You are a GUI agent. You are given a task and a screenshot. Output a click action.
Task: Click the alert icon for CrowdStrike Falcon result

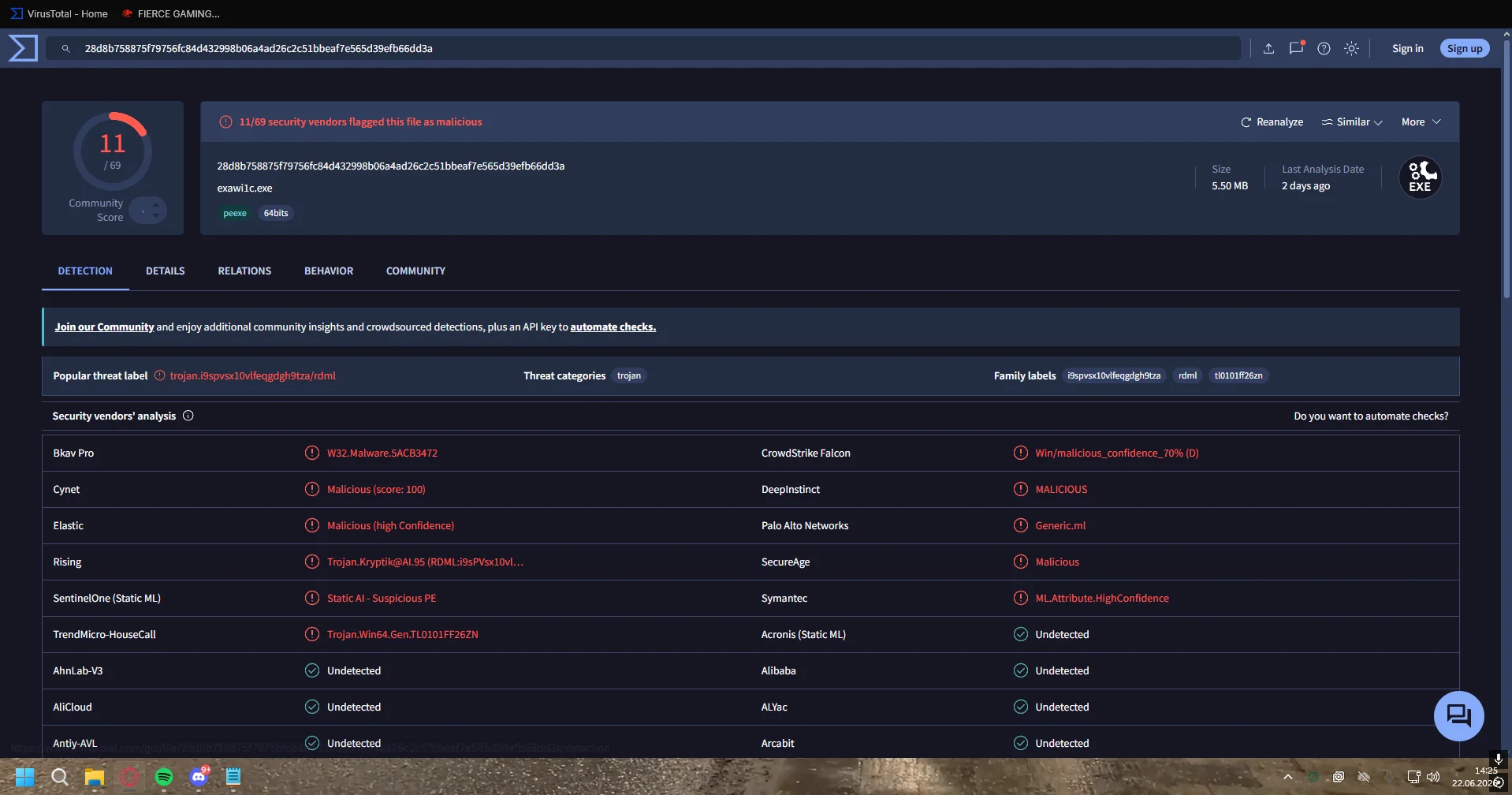pos(1021,453)
